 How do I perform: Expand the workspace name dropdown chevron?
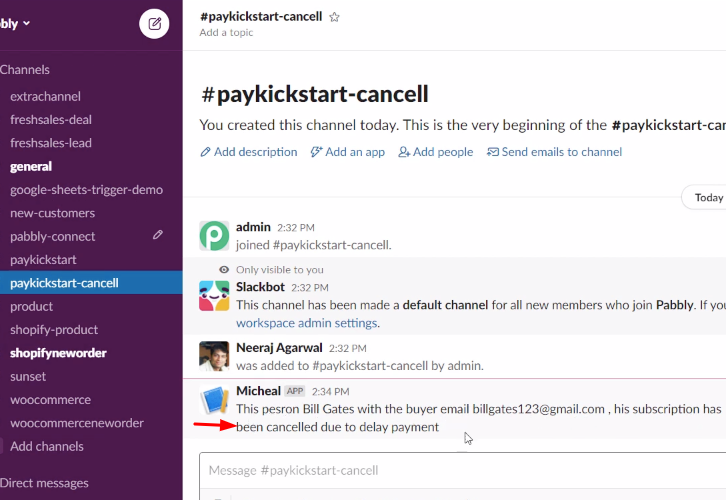(26, 23)
